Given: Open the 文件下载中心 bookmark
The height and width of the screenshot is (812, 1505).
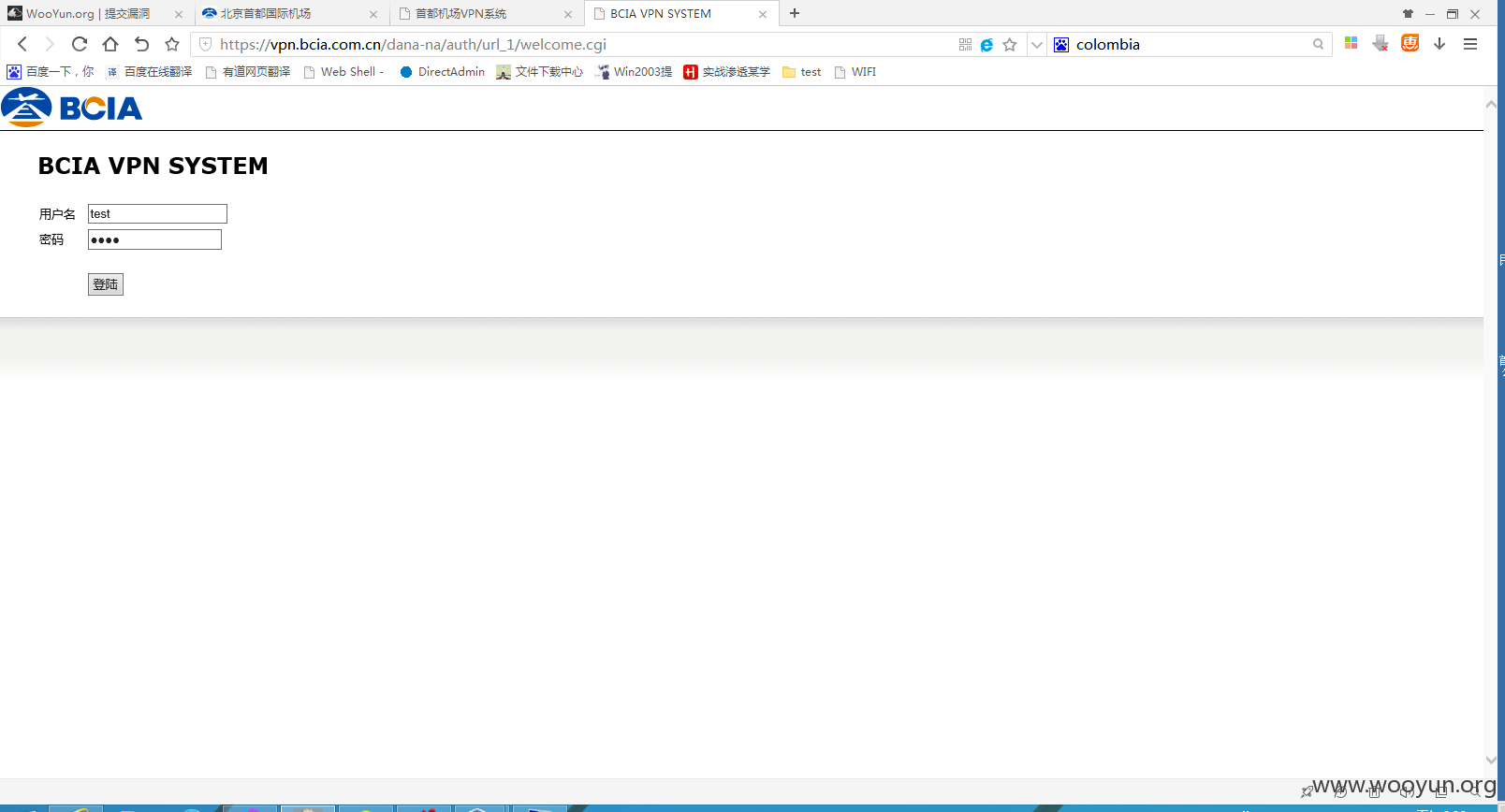Looking at the screenshot, I should click(539, 72).
